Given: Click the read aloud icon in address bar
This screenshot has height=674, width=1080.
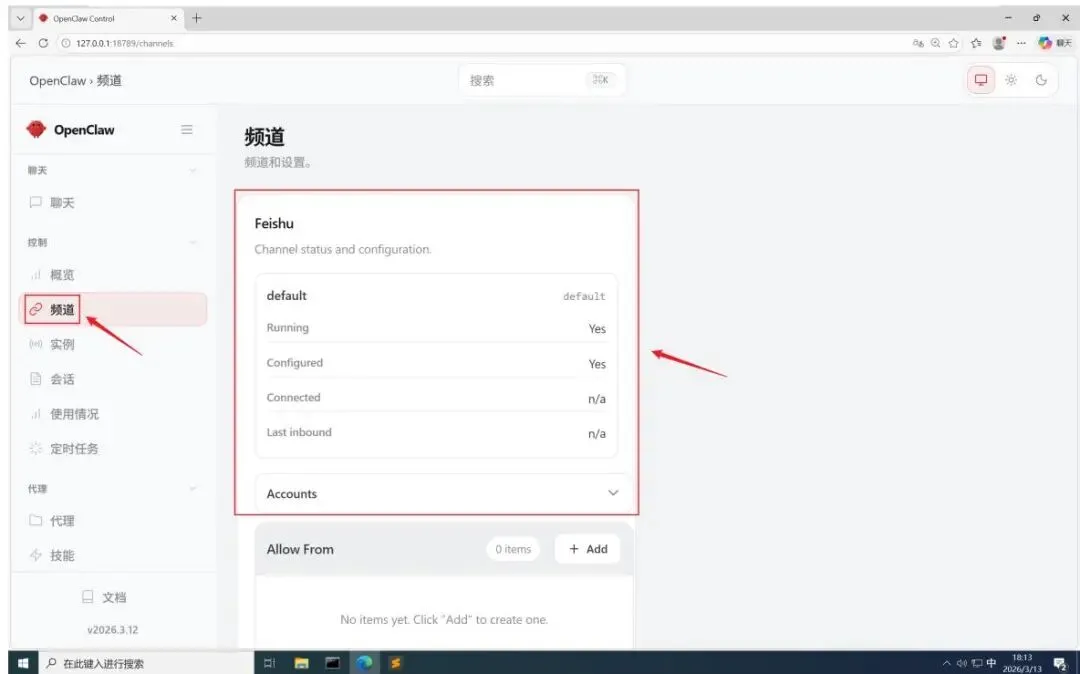Looking at the screenshot, I should pyautogui.click(x=917, y=43).
